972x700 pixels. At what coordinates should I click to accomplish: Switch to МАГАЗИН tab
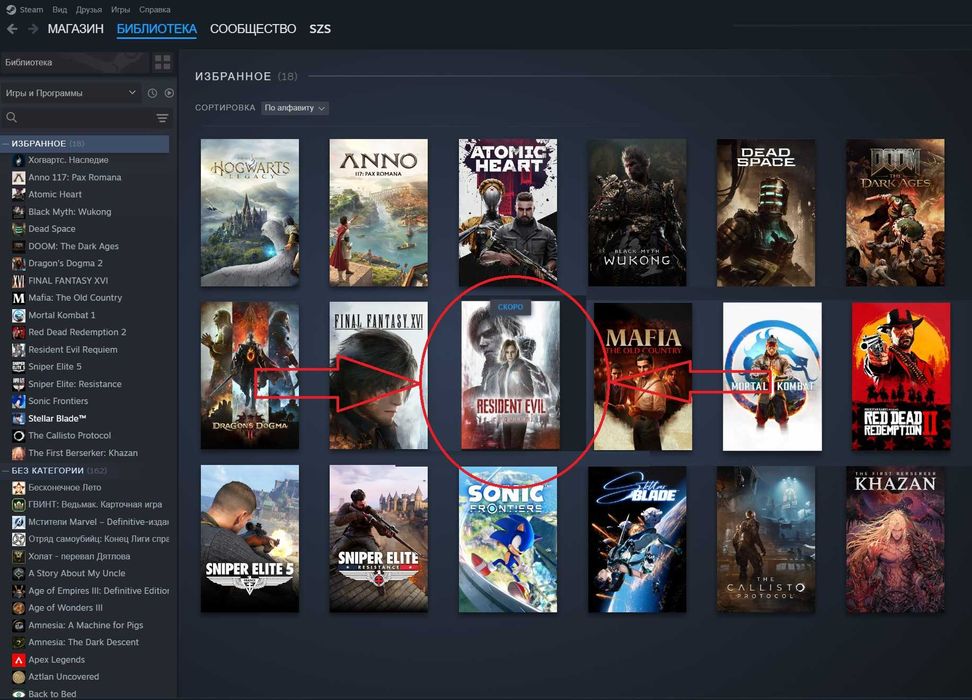click(x=76, y=29)
